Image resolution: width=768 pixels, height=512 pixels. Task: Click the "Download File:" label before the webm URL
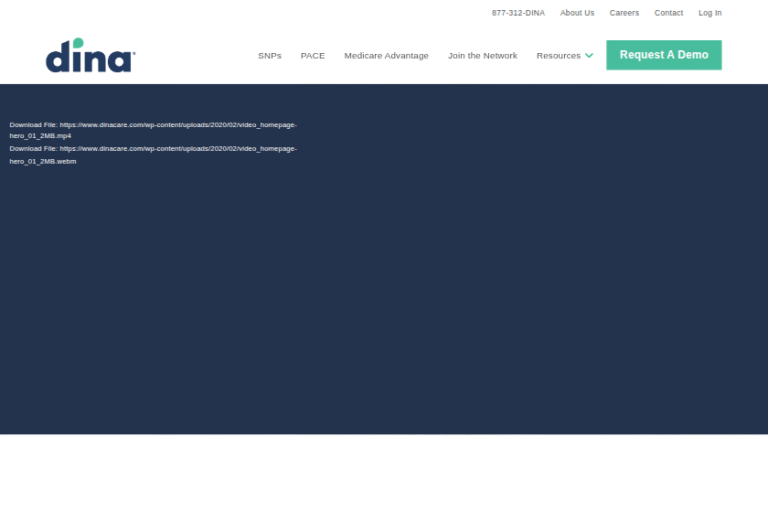[33, 149]
